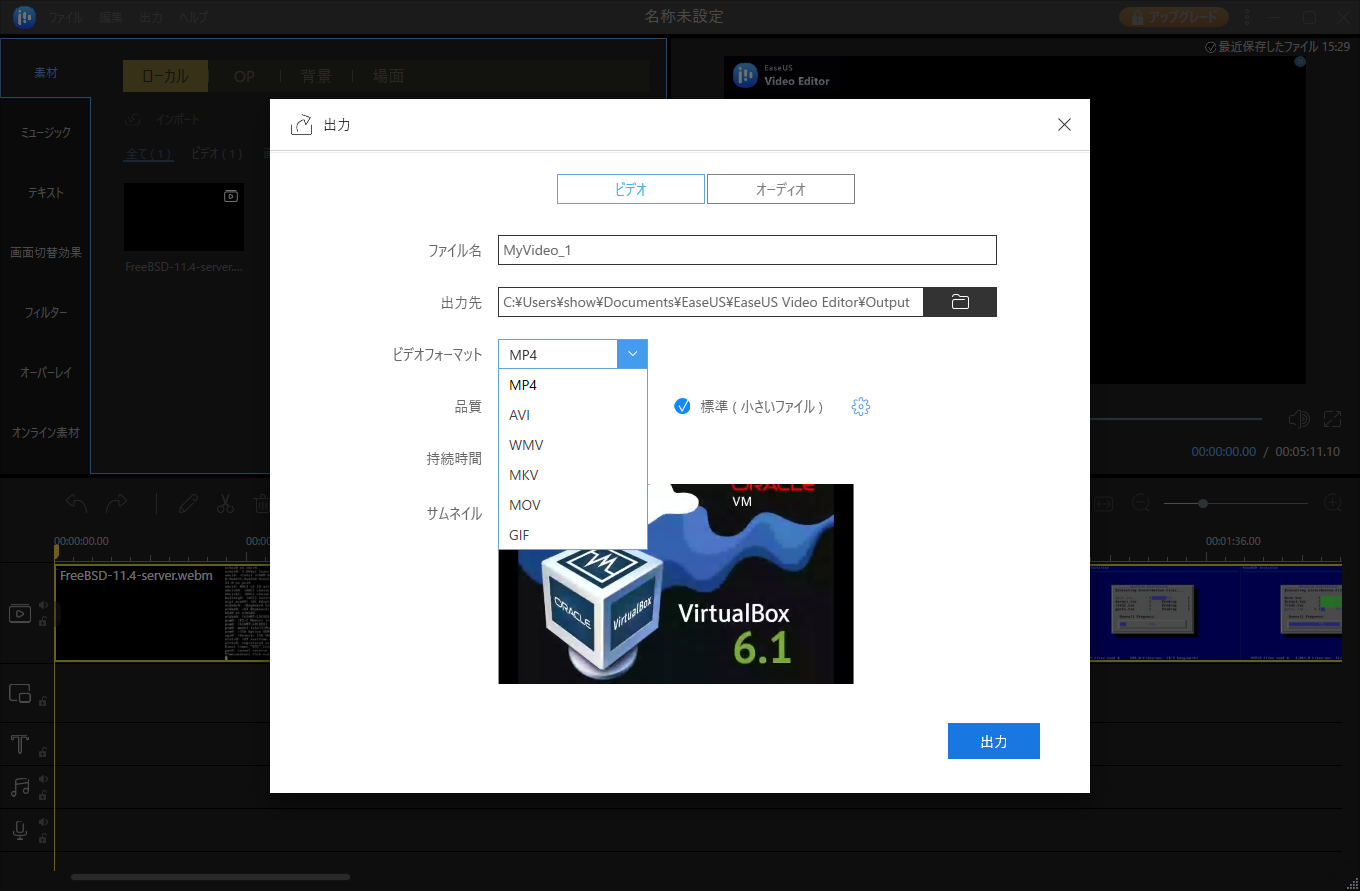
Task: Click the EaseUS app logo in title bar
Action: tap(24, 17)
